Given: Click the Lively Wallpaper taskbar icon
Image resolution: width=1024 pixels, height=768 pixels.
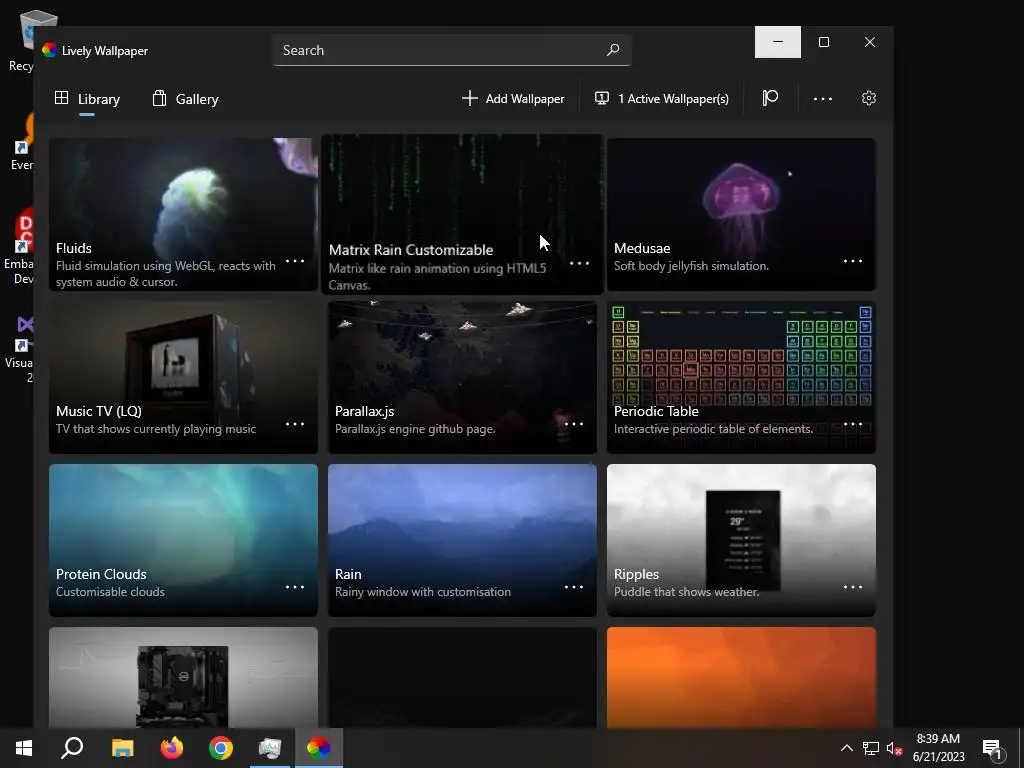Looking at the screenshot, I should pos(319,748).
